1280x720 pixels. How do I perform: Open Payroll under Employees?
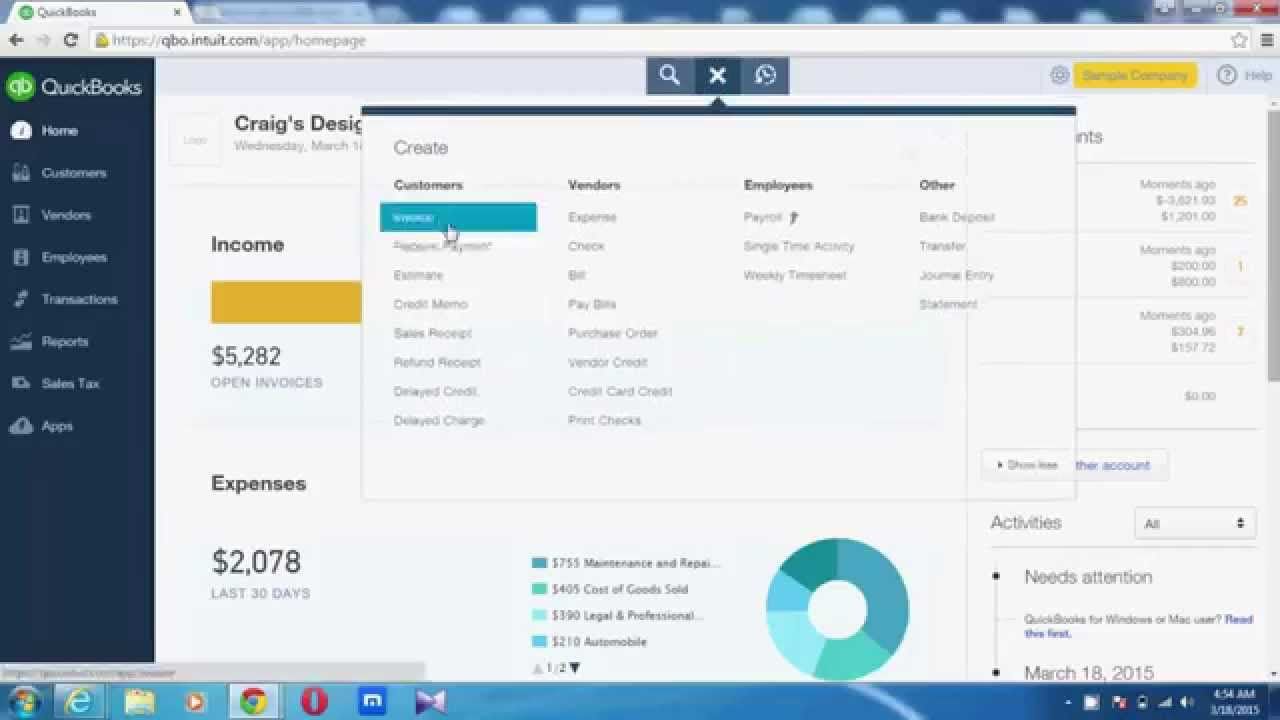(763, 217)
